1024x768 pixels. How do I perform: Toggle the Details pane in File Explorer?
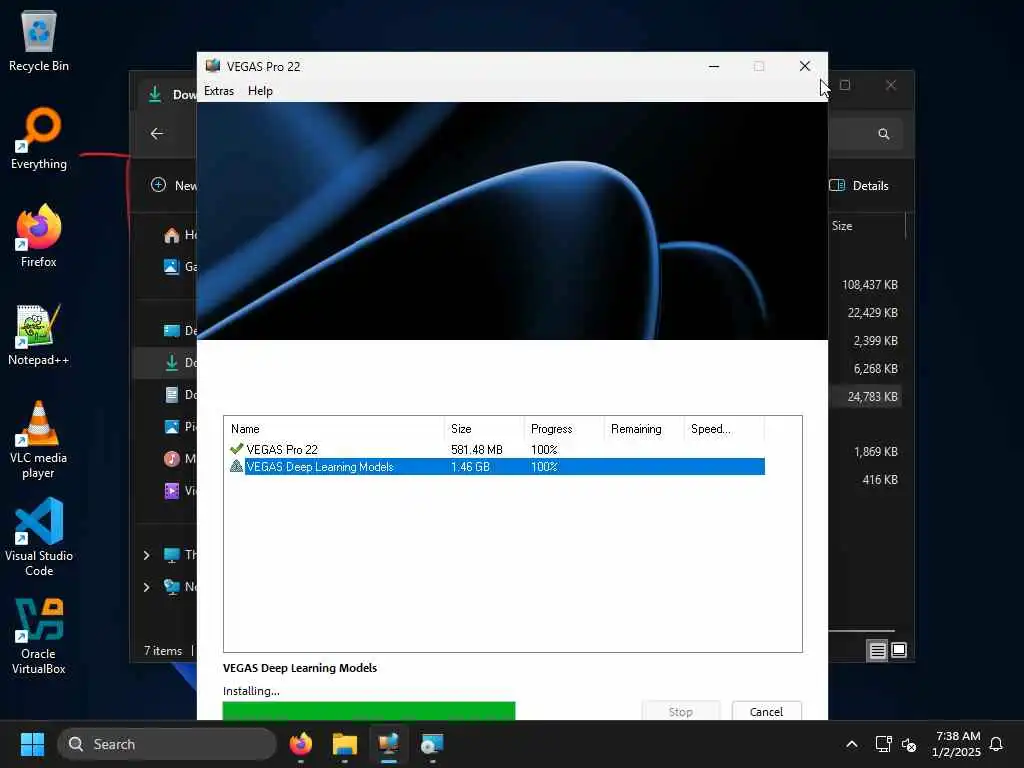click(859, 185)
